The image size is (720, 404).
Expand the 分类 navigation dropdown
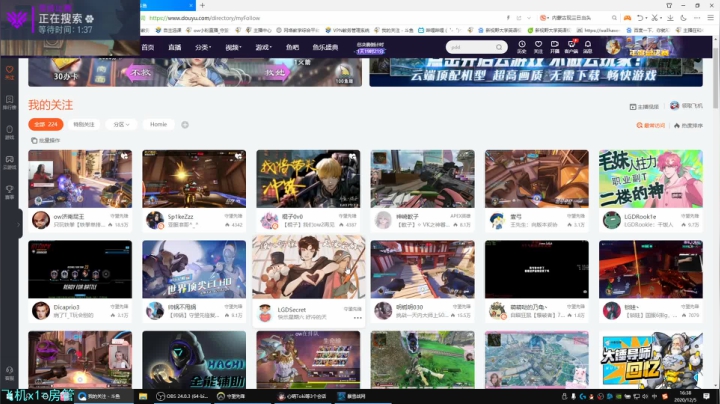point(202,47)
